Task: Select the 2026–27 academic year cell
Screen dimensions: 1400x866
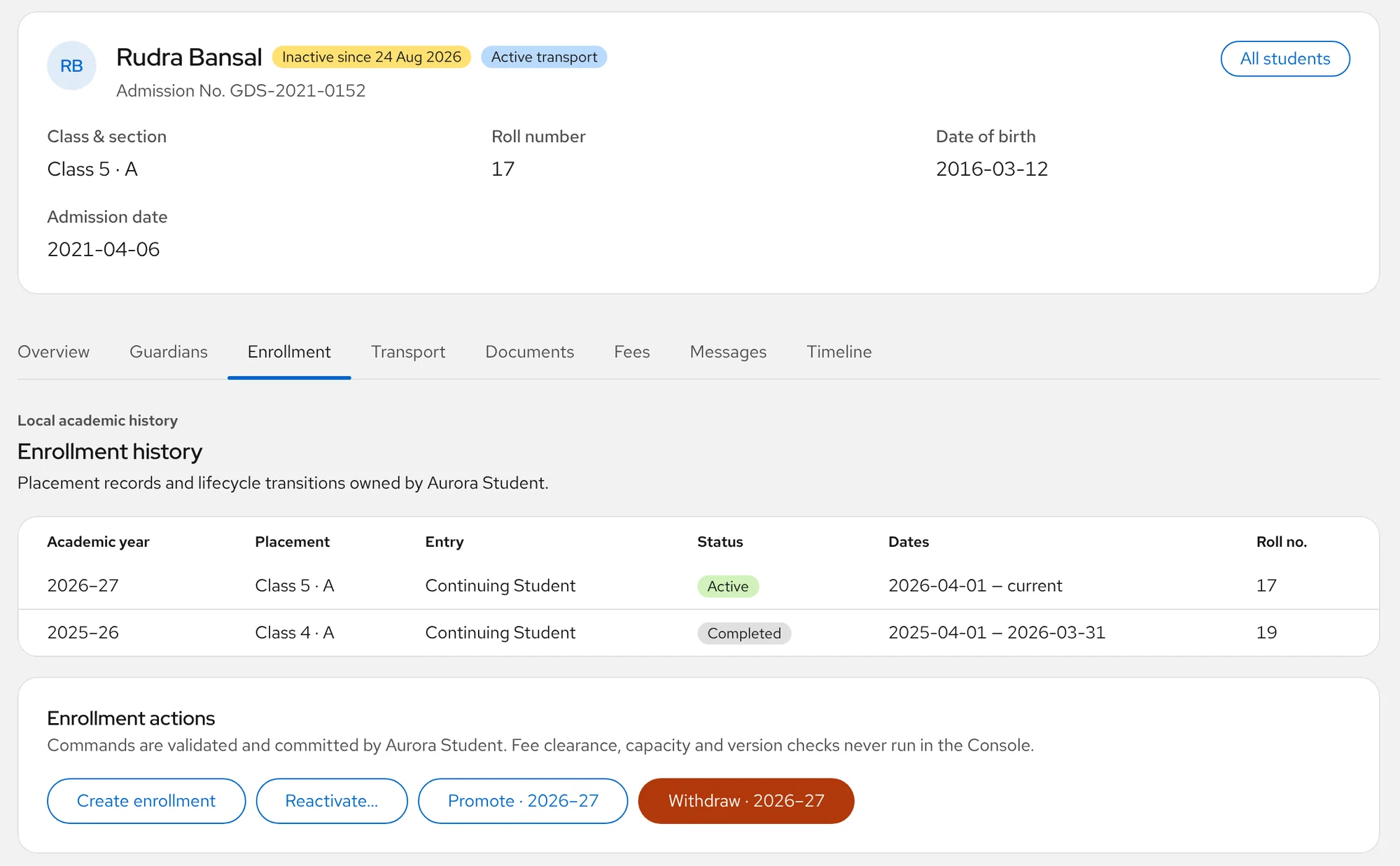Action: [83, 585]
